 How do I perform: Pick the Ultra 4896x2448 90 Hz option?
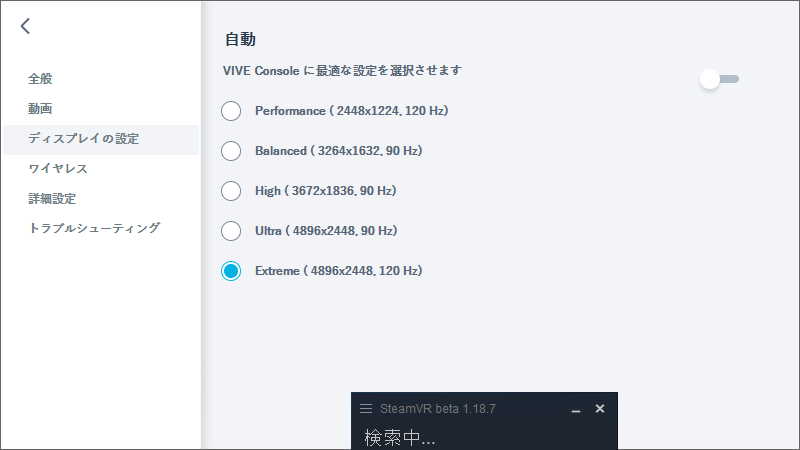click(x=231, y=230)
